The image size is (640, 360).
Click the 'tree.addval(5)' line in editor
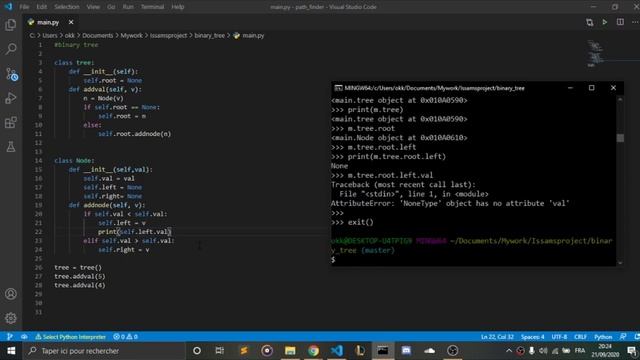point(80,276)
